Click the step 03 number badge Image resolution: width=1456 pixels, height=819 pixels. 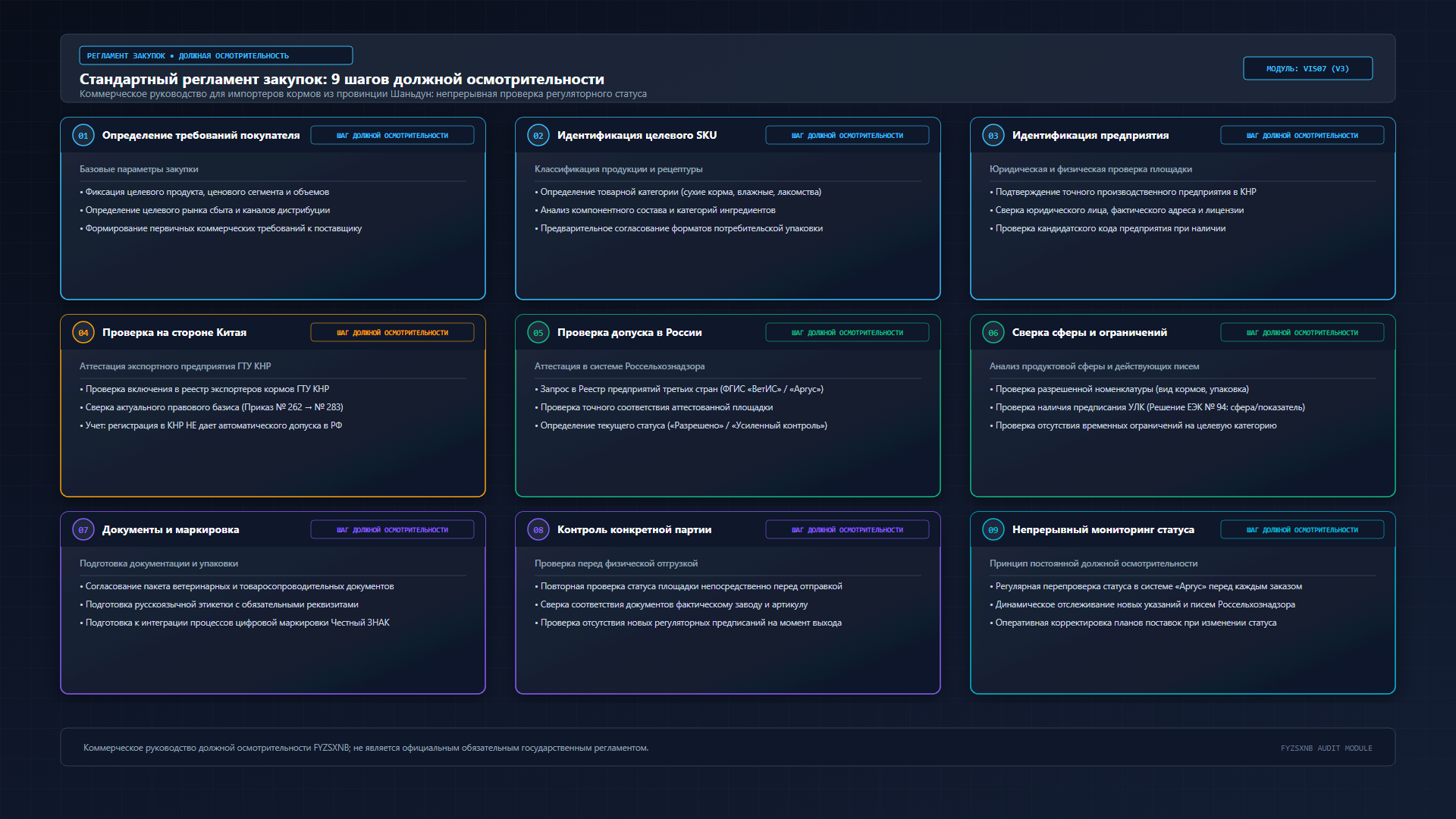point(993,136)
